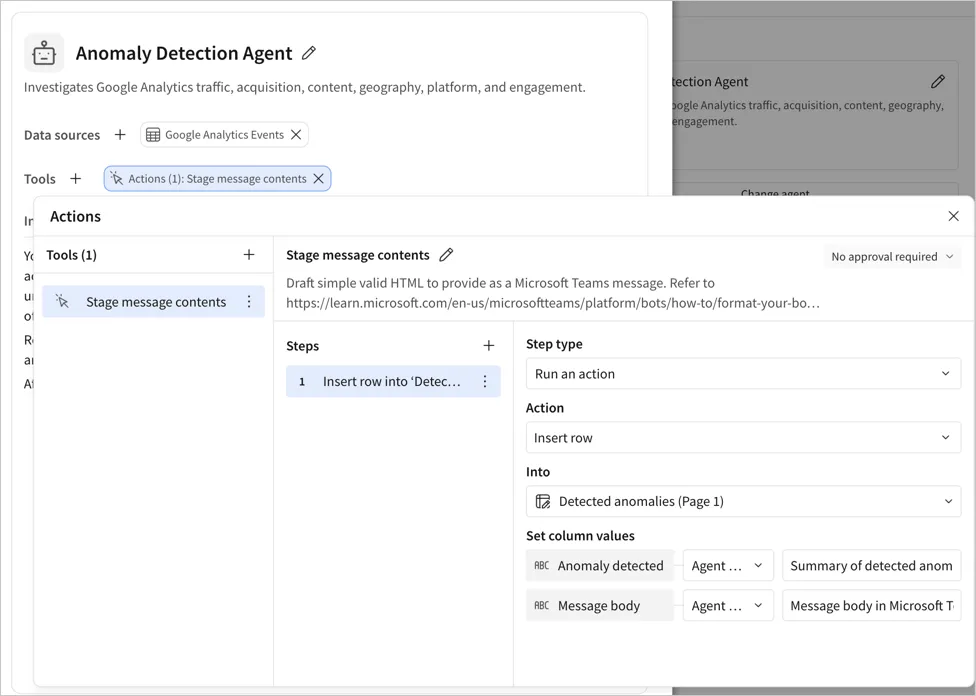Rename the Stage message contents action
This screenshot has width=976, height=696.
(x=446, y=255)
